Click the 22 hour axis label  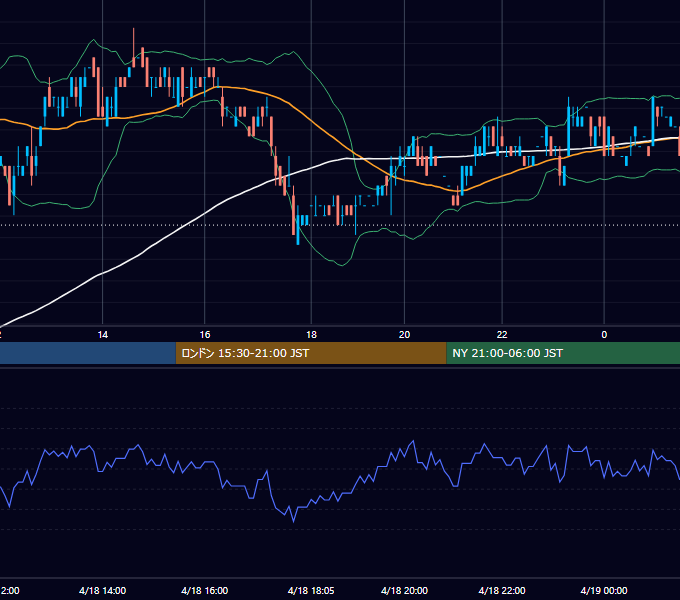point(502,335)
